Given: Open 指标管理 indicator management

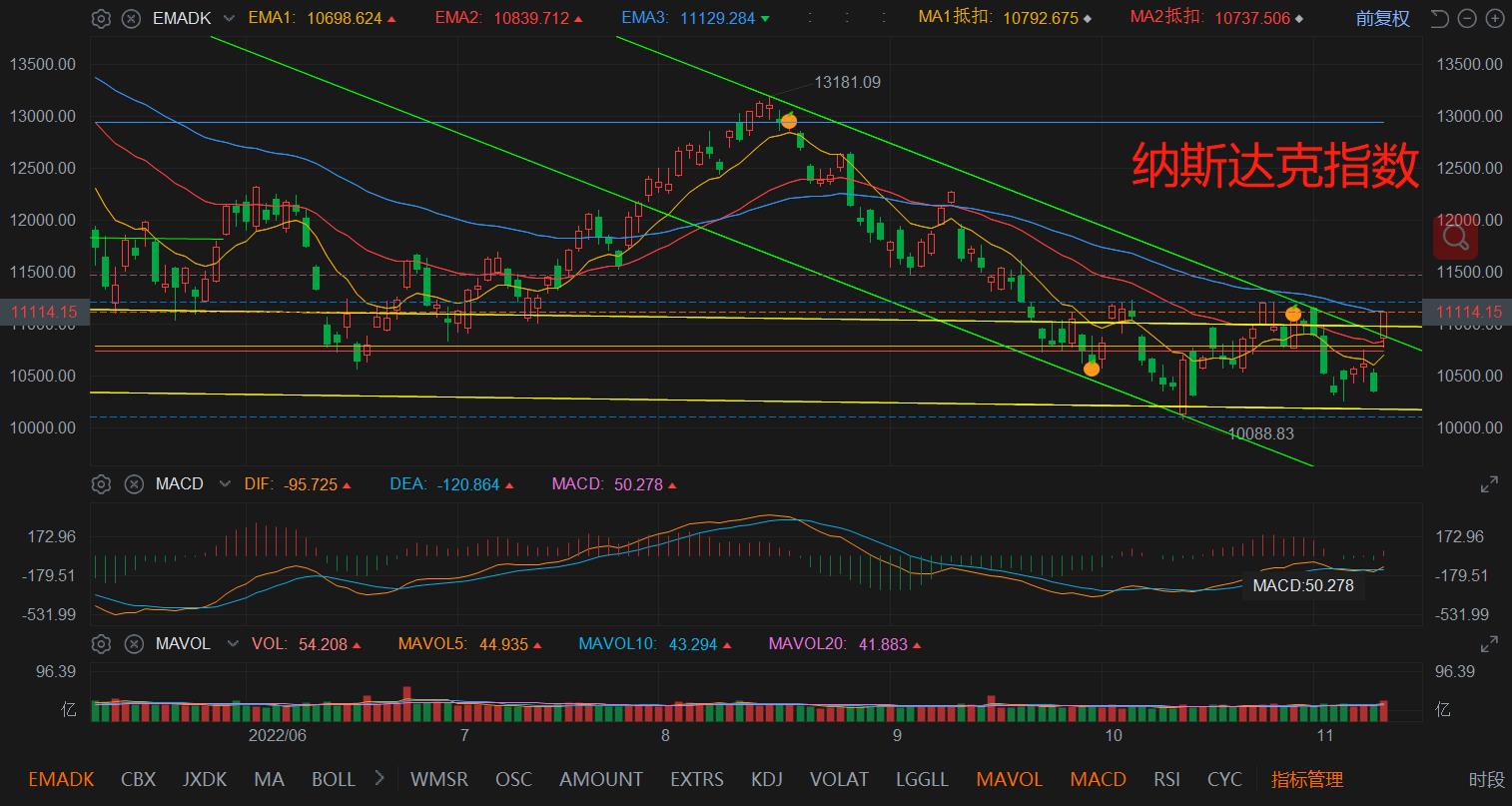Looking at the screenshot, I should click(x=1307, y=779).
